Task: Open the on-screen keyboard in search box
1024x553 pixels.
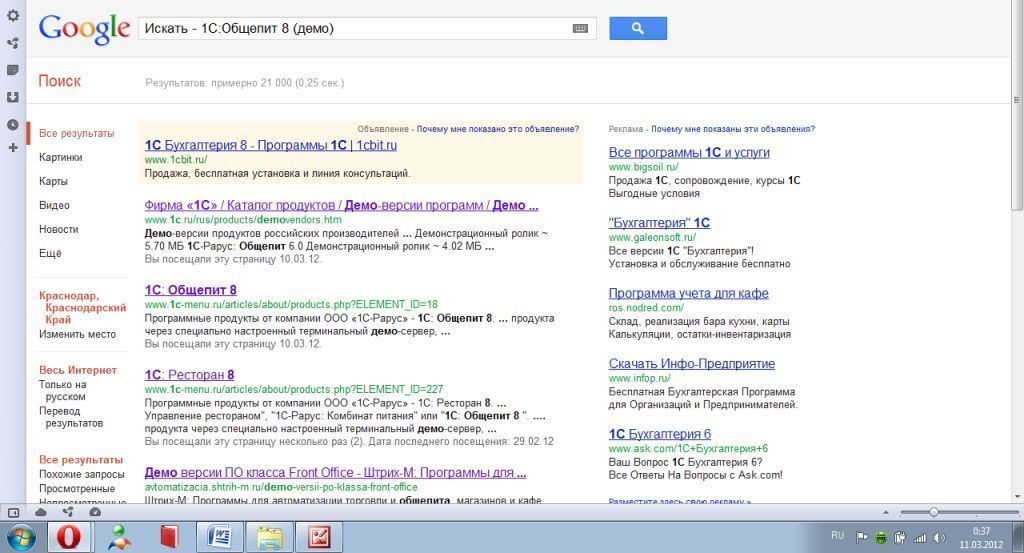Action: point(580,29)
